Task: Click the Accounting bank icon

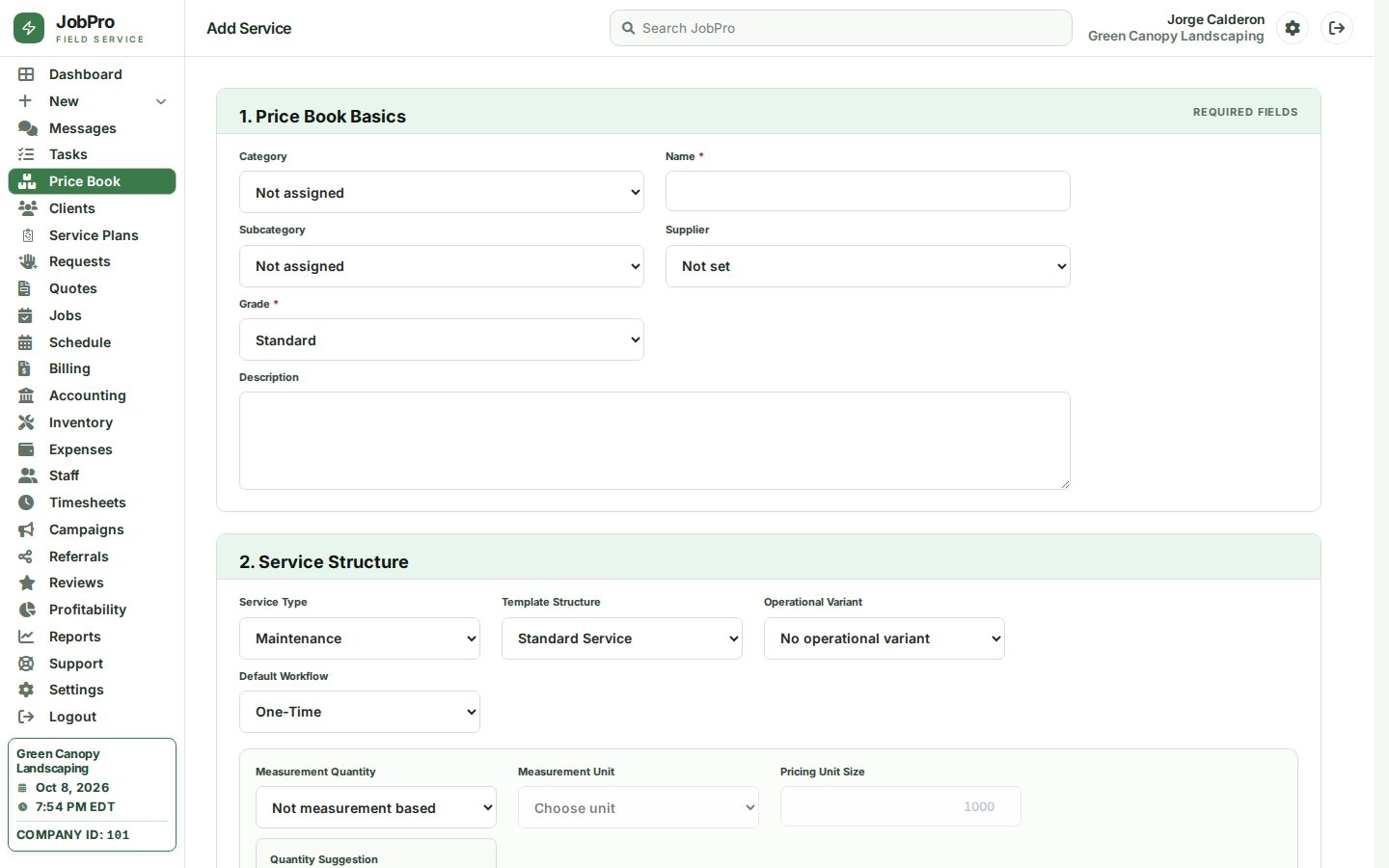Action: click(26, 395)
